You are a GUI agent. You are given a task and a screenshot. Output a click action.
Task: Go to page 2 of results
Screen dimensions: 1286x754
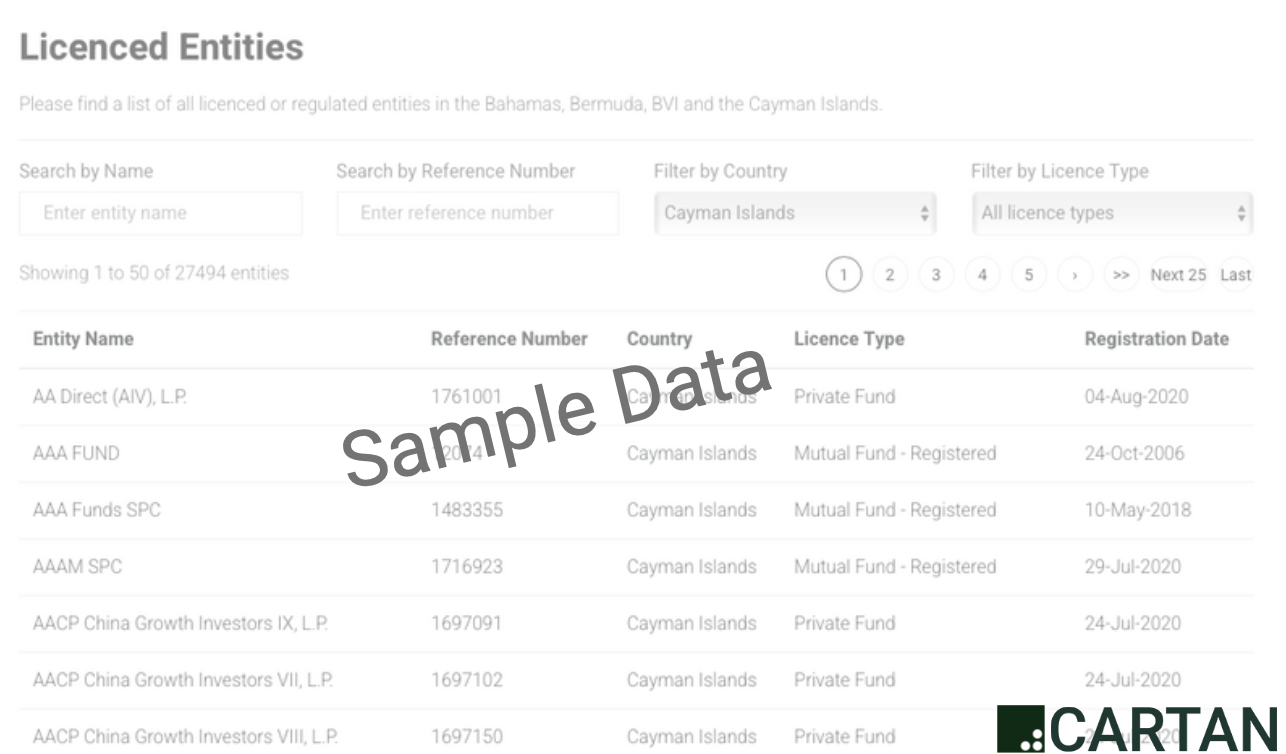[889, 275]
